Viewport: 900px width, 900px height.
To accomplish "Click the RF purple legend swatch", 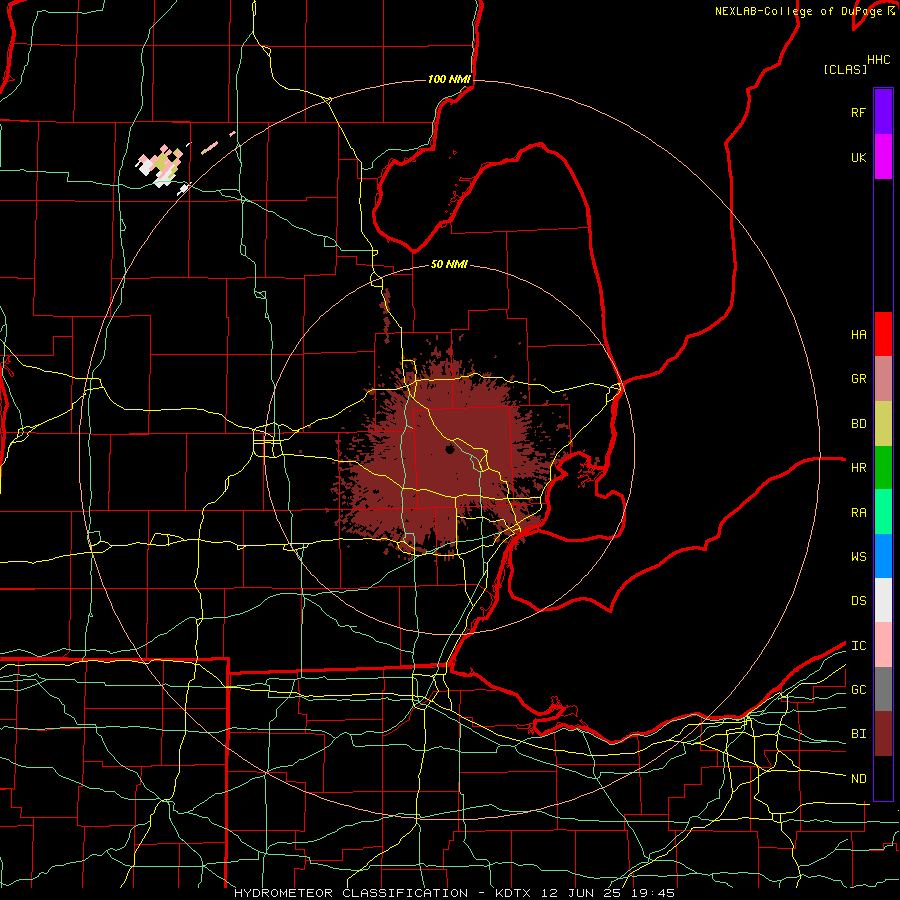I will click(883, 112).
